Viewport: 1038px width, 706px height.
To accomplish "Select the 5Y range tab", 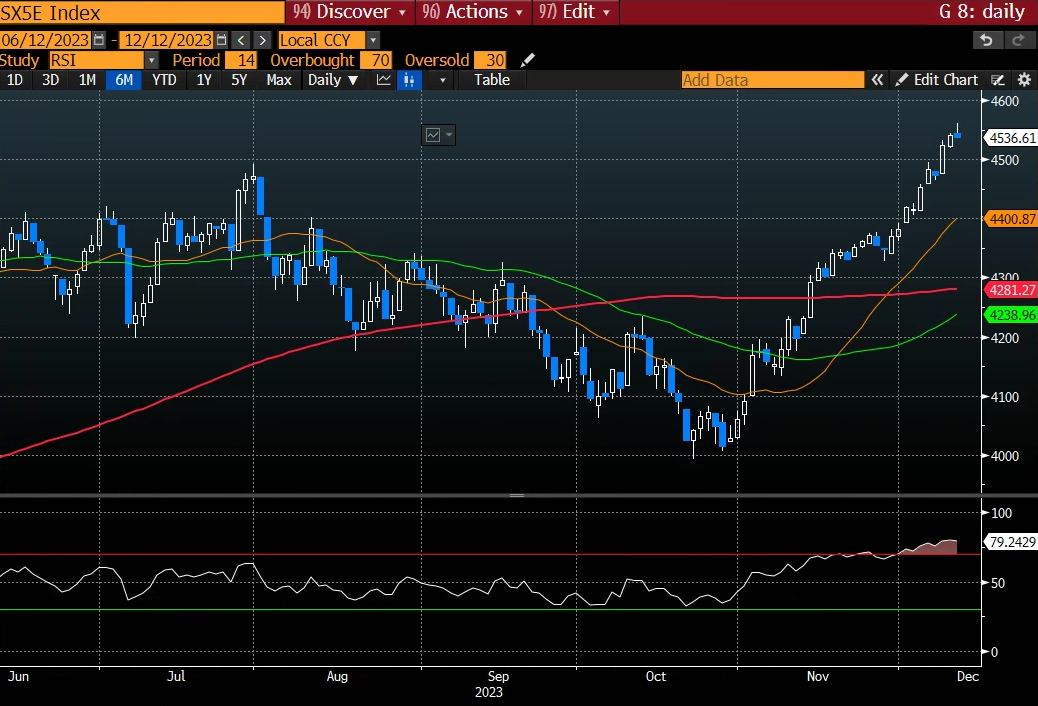I will coord(239,80).
